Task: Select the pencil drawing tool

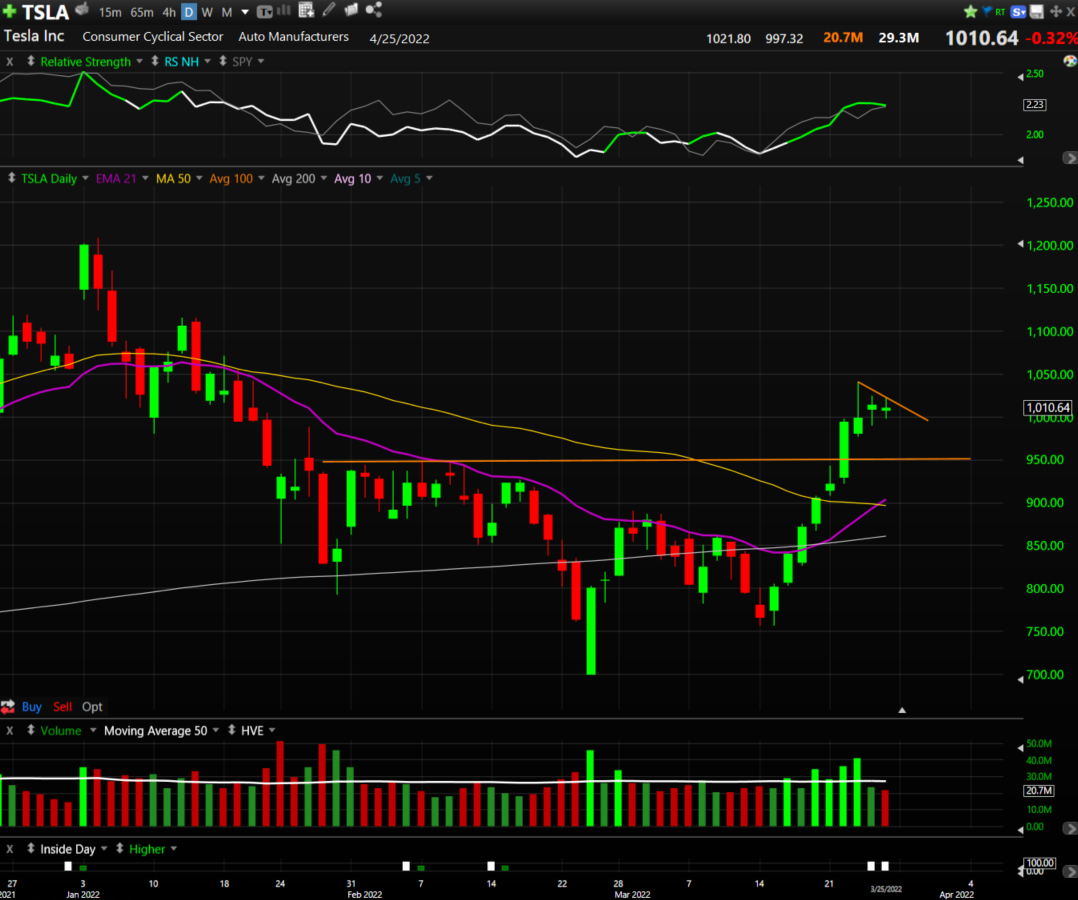Action: coord(329,9)
